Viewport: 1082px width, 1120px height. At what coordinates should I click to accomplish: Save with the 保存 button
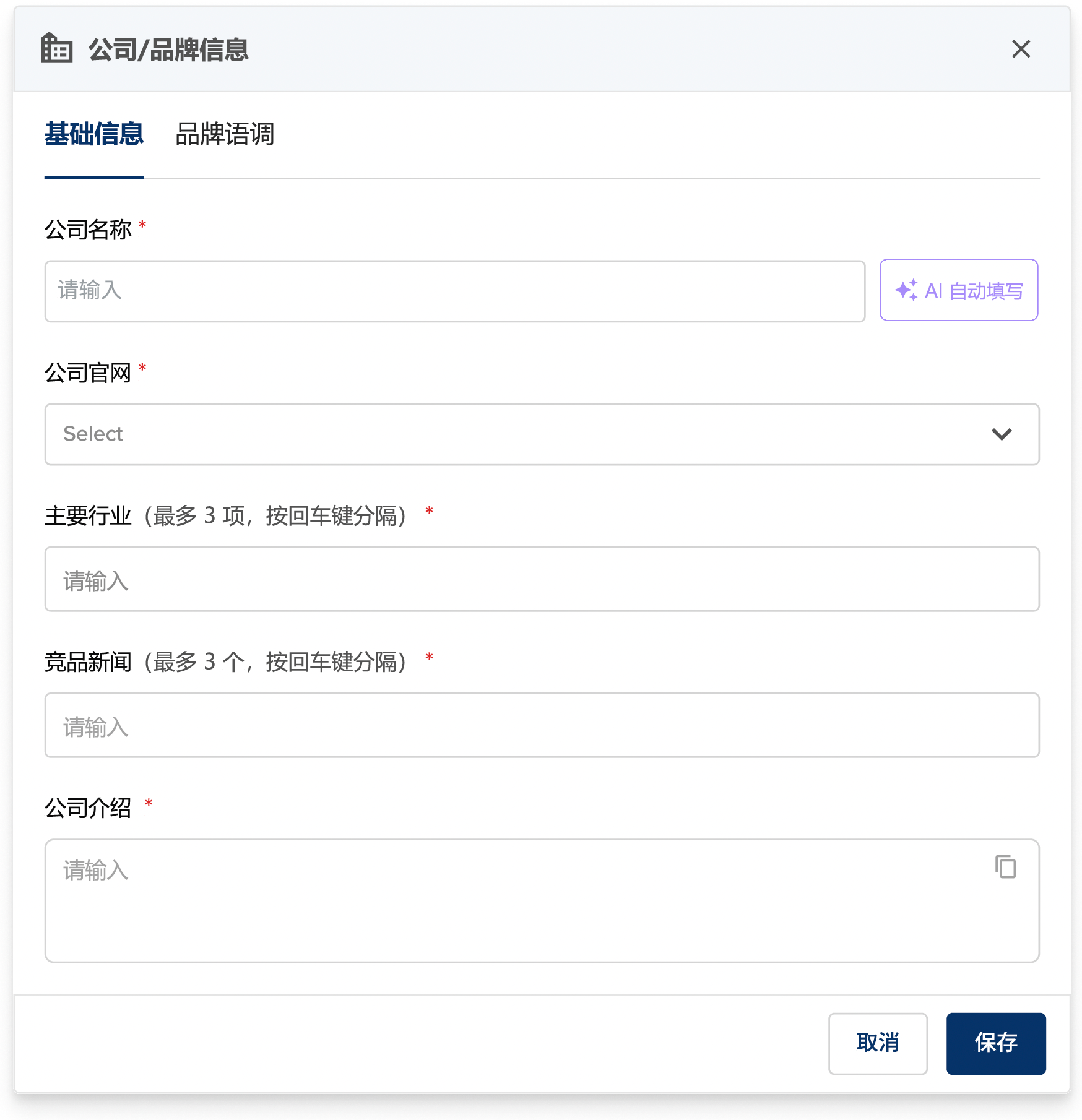[x=996, y=1043]
